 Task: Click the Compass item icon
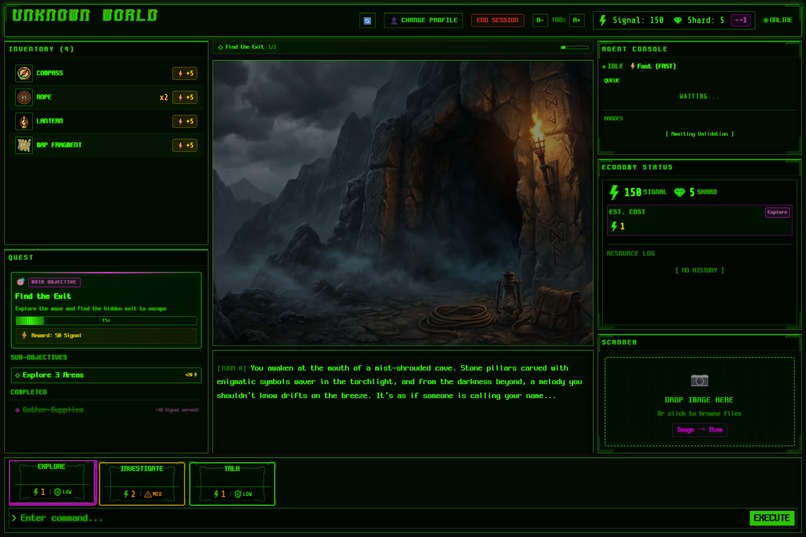(24, 73)
